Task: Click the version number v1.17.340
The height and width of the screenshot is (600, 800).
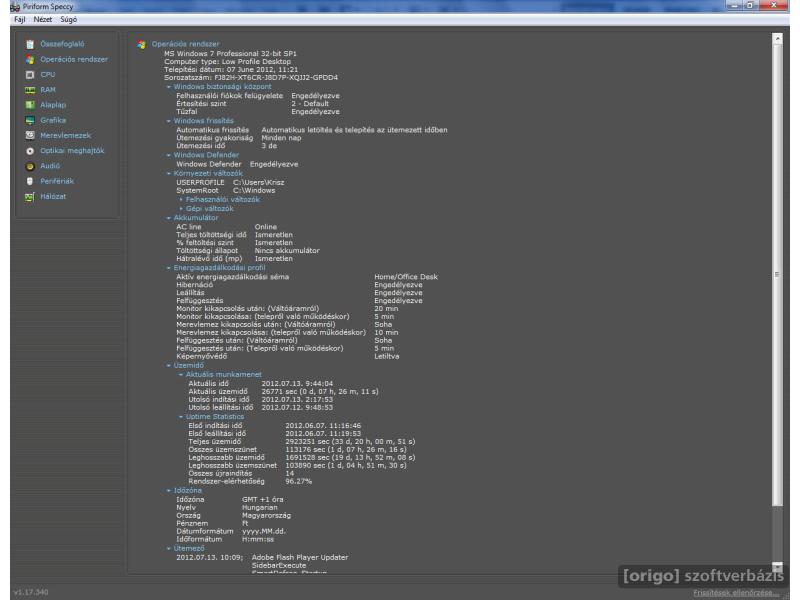Action: coord(31,592)
